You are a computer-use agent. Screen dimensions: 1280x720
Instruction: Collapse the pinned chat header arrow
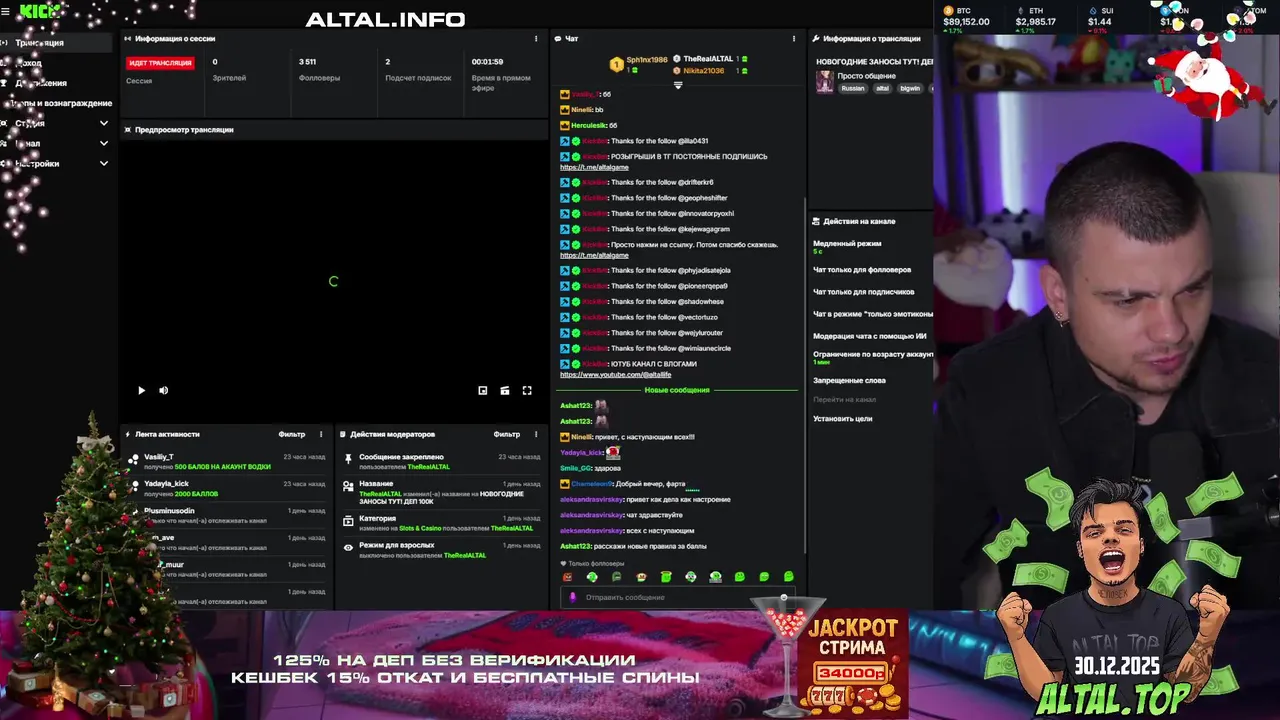point(678,85)
